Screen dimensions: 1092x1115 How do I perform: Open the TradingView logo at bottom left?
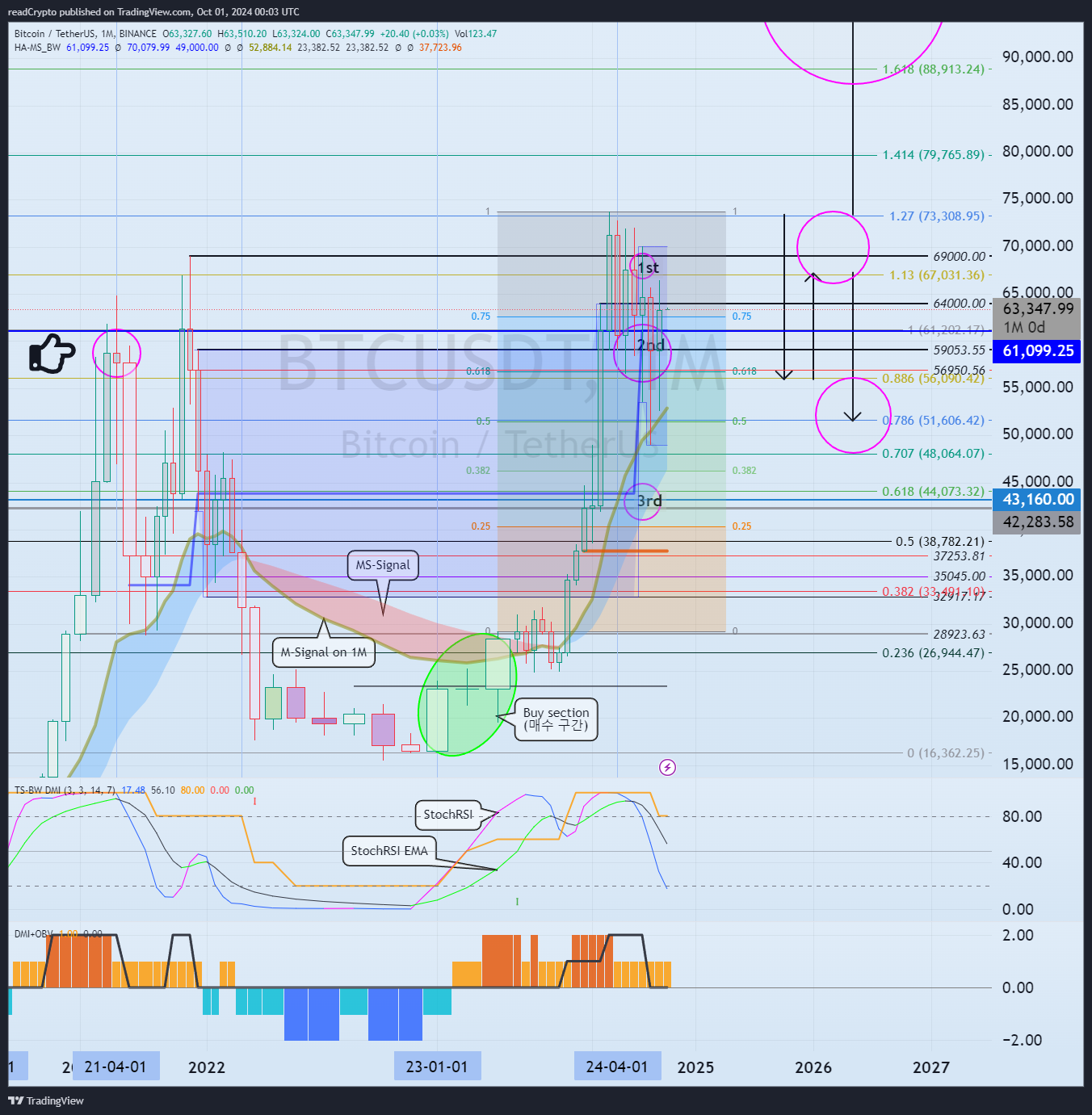point(46,1100)
